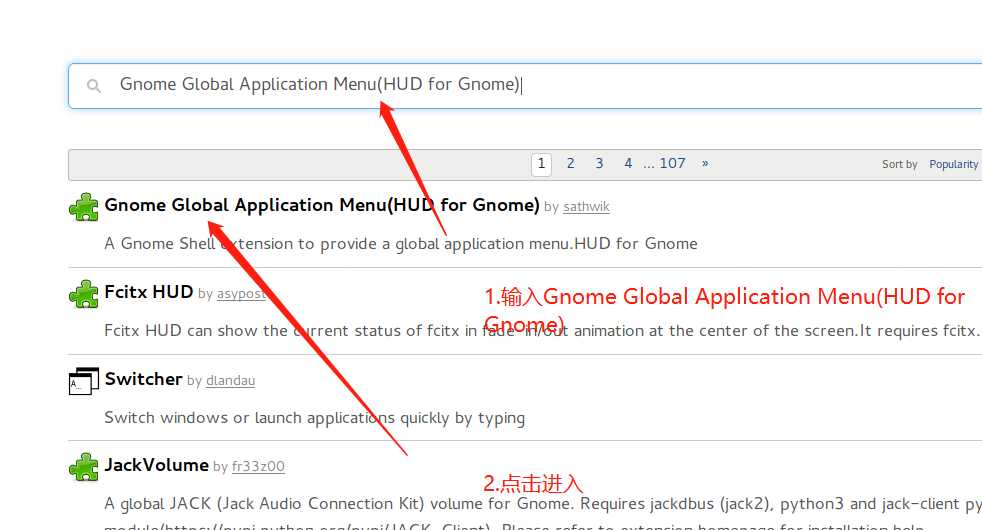Click the Switcher extension window icon
The height and width of the screenshot is (530, 982).
[84, 381]
